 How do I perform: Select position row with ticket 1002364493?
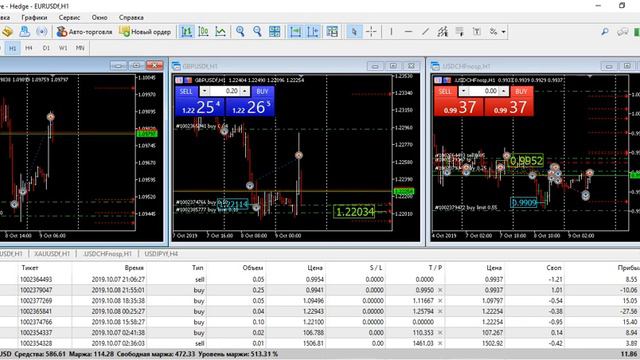320,280
